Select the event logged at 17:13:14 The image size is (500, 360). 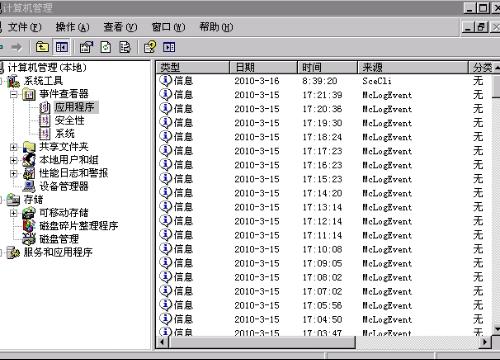323,207
